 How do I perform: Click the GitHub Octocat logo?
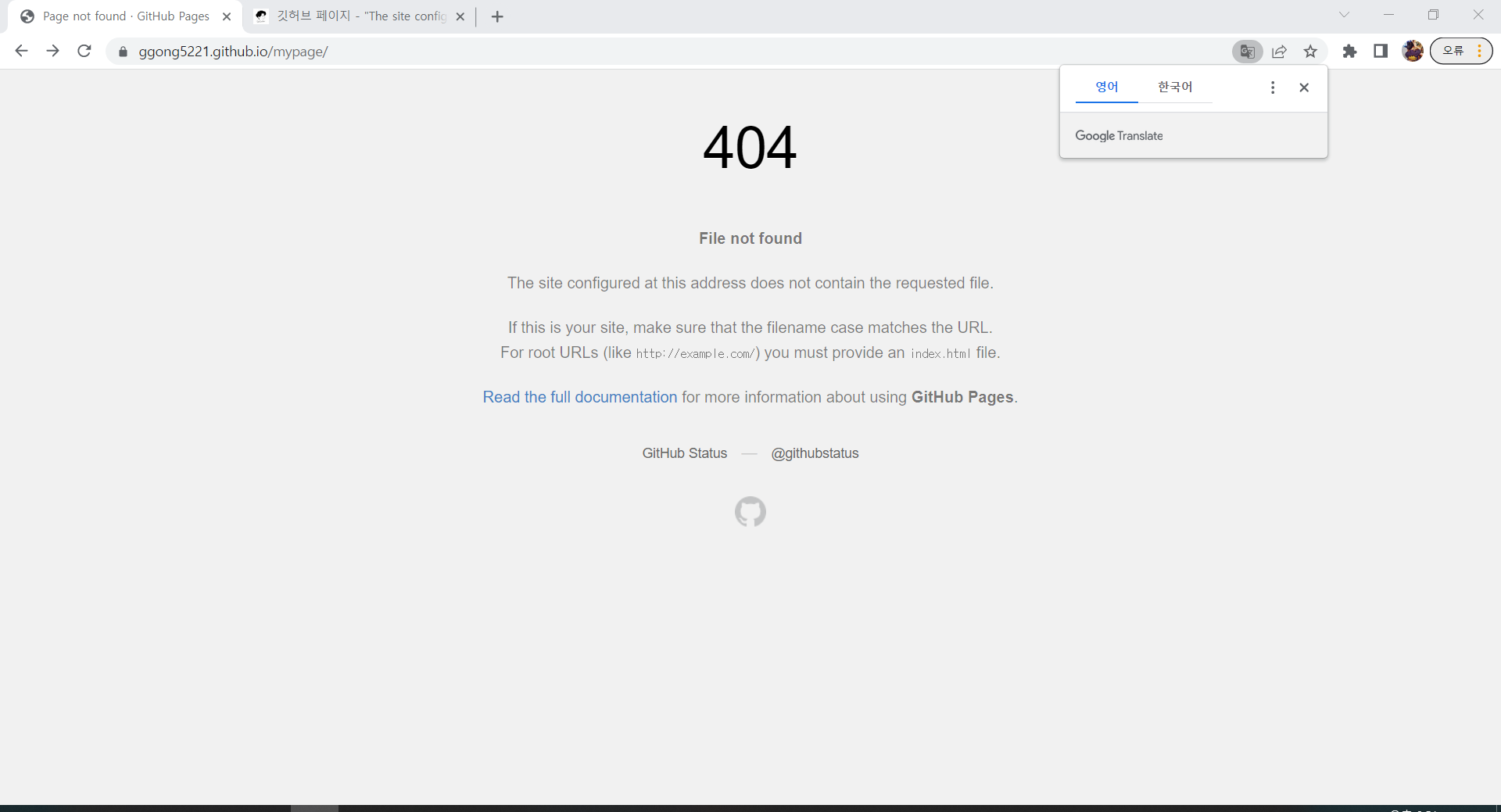pyautogui.click(x=750, y=512)
